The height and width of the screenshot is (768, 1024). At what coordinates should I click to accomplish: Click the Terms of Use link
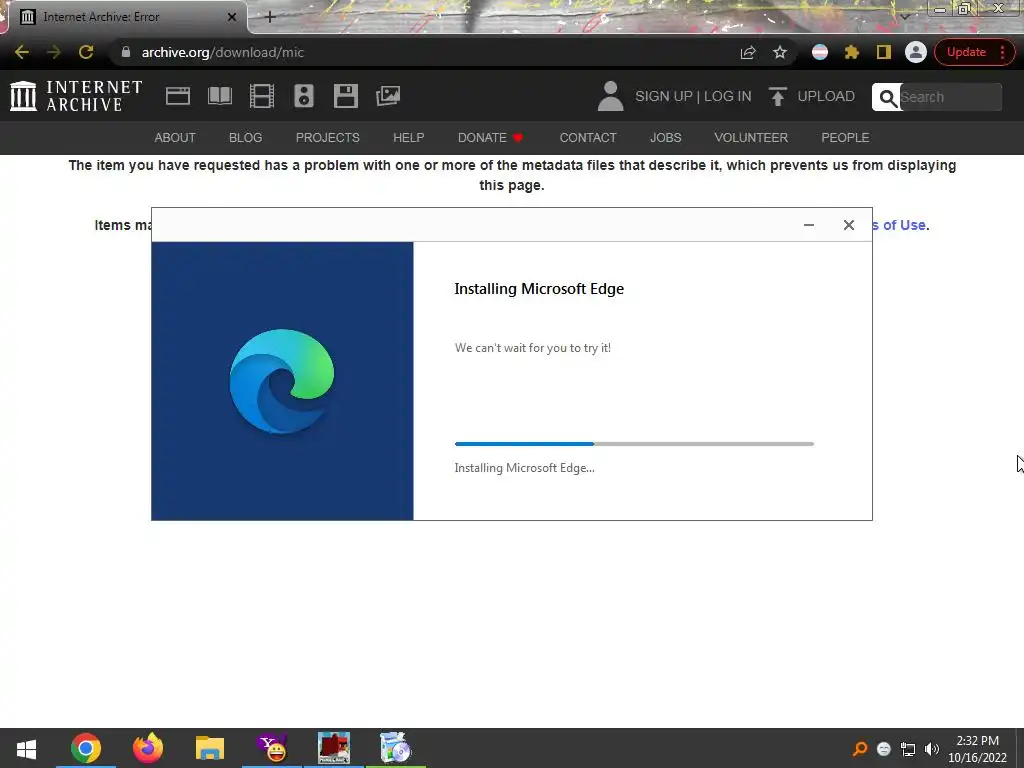[900, 225]
